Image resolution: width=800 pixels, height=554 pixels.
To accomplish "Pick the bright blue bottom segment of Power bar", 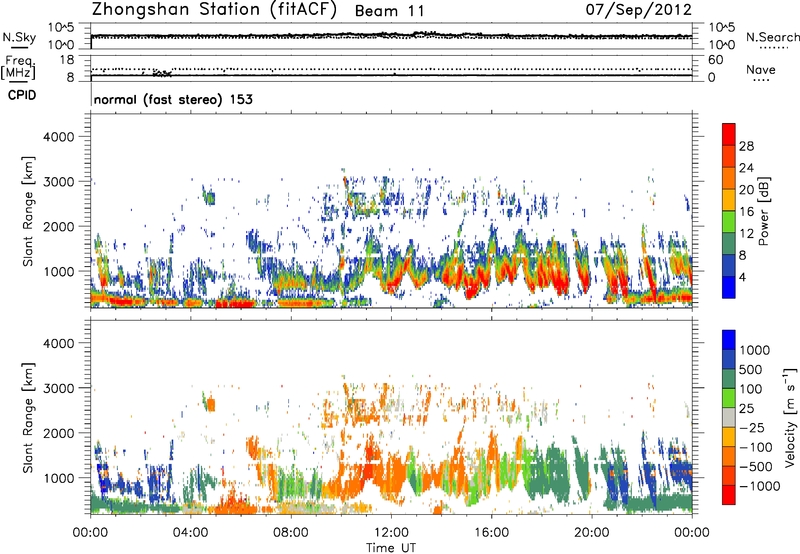I will tap(729, 288).
